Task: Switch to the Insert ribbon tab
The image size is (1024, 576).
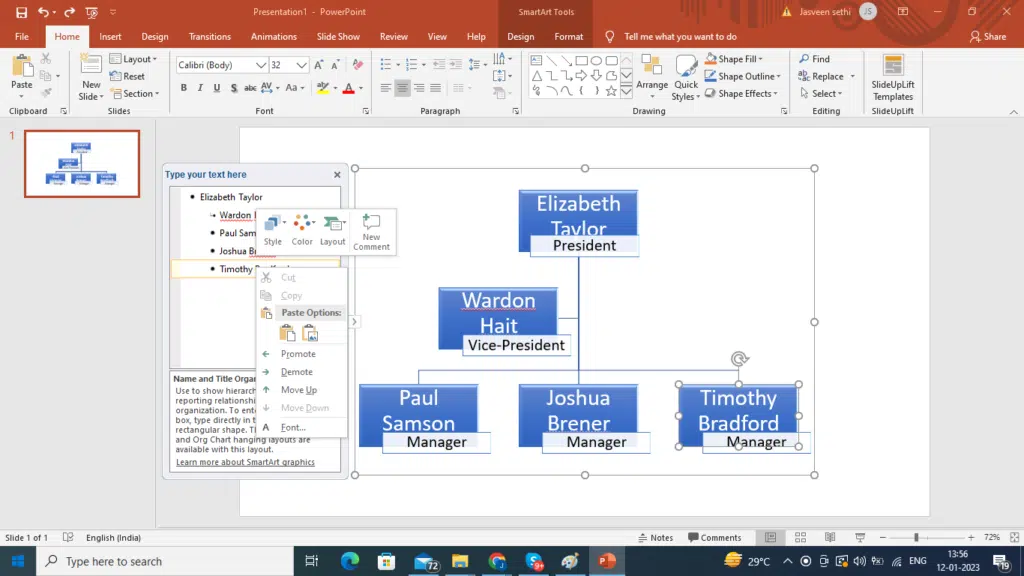Action: (x=110, y=37)
